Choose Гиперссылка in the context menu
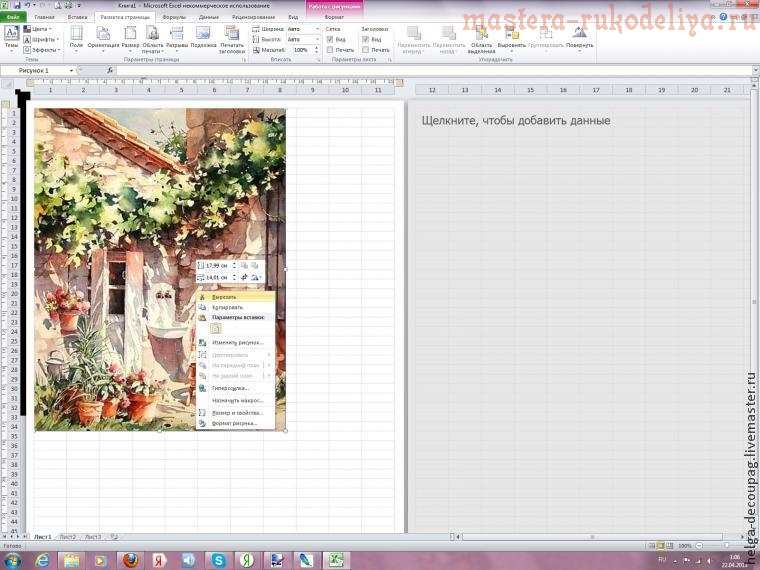Viewport: 760px width, 570px height. point(236,388)
